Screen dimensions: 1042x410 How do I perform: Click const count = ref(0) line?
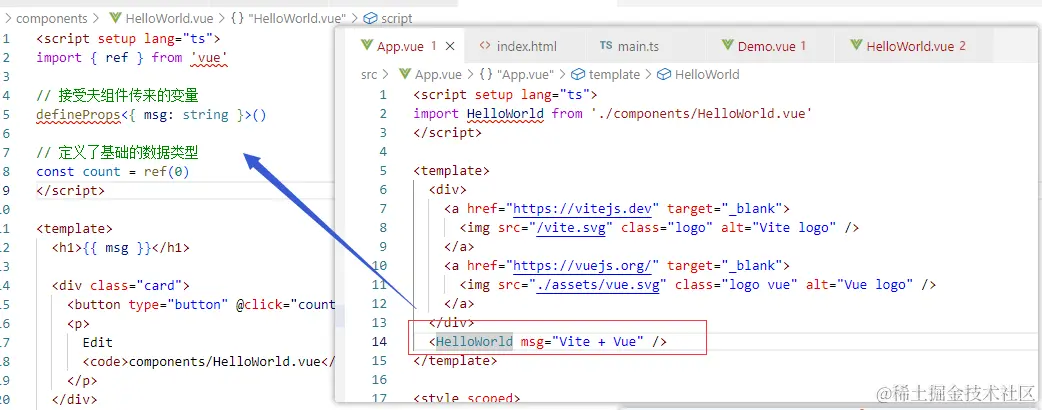click(113, 172)
